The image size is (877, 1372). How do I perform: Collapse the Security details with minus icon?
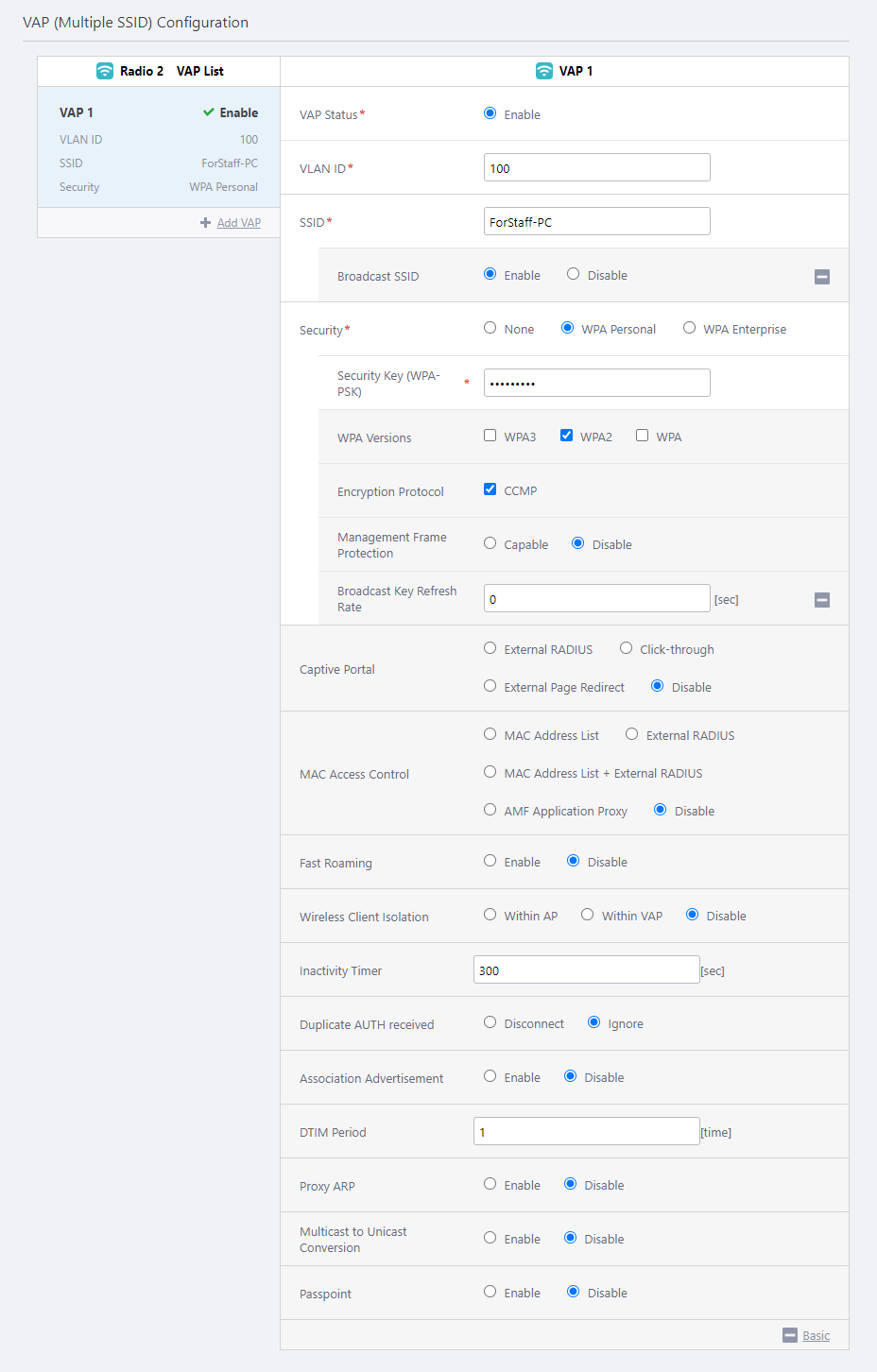tap(821, 600)
